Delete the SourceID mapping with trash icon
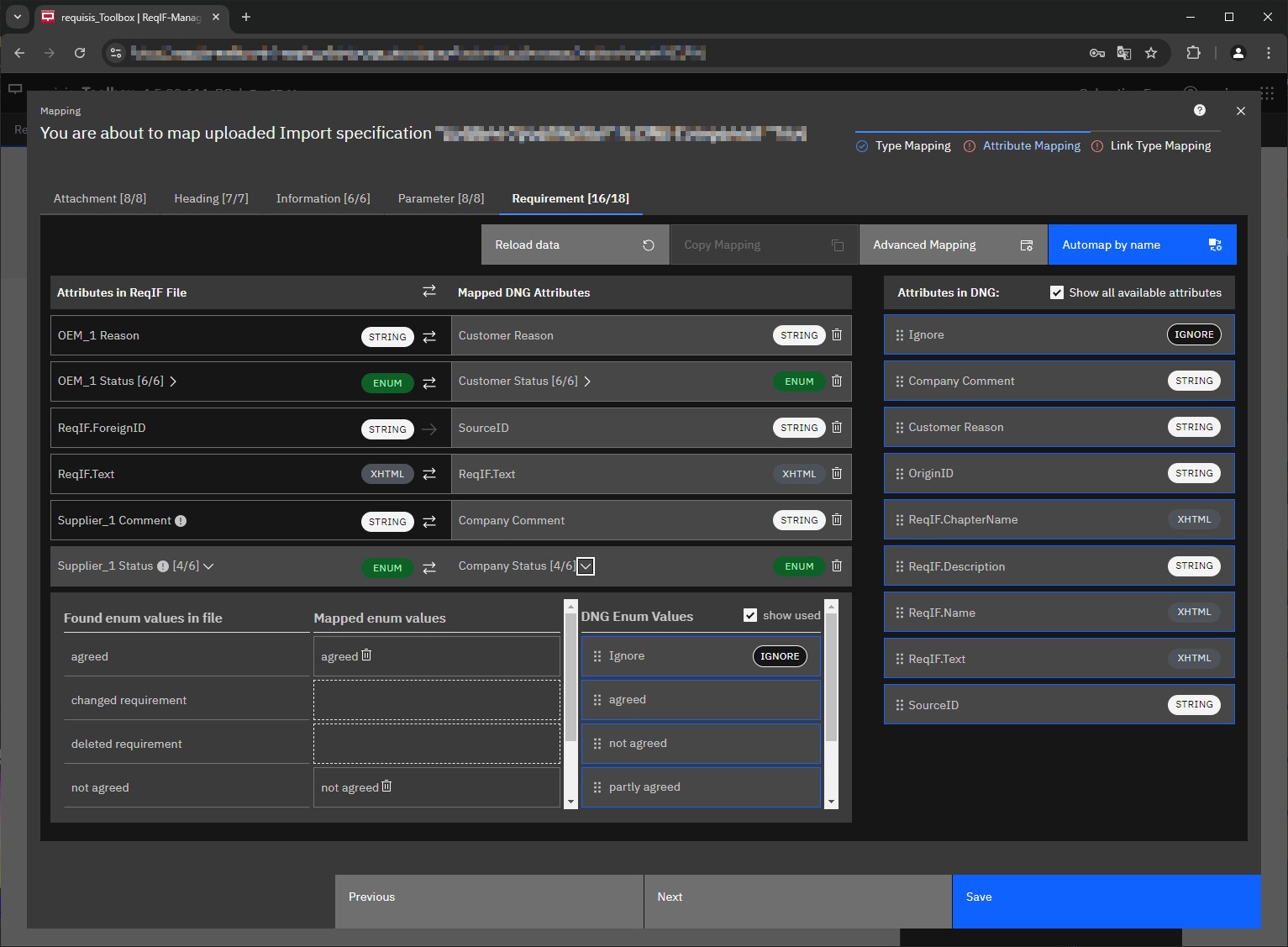Viewport: 1288px width, 947px height. 836,427
